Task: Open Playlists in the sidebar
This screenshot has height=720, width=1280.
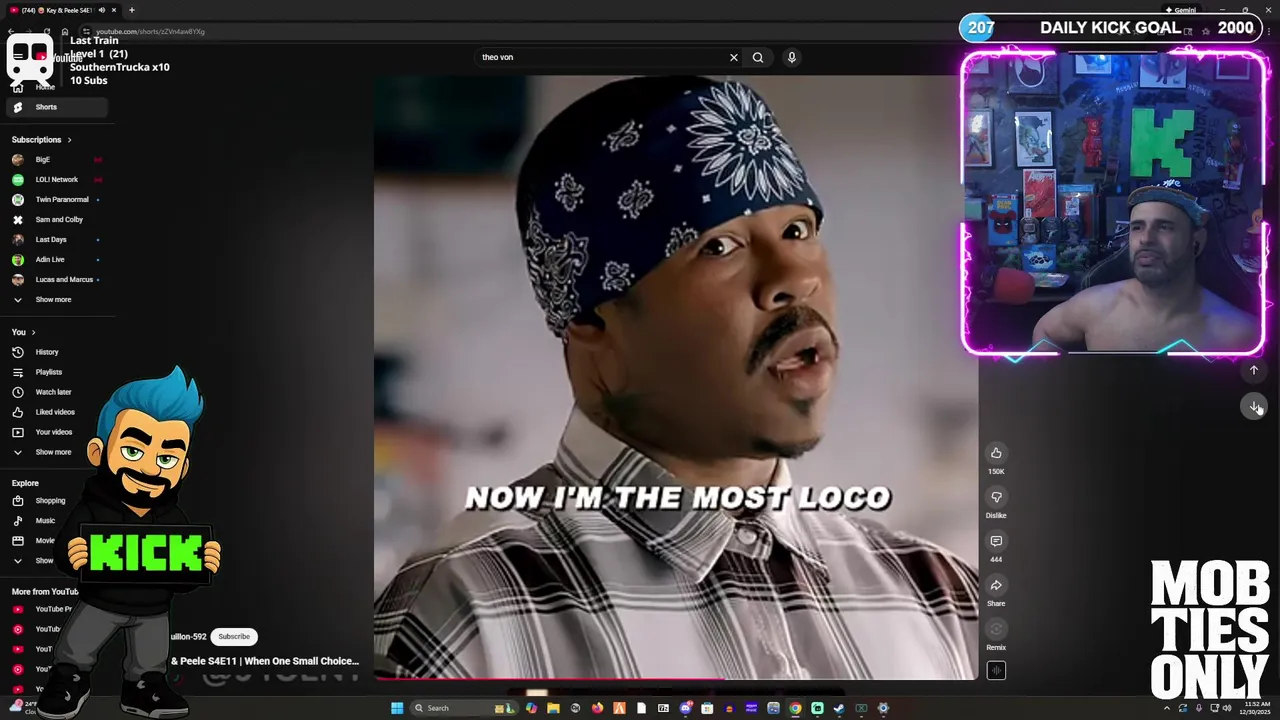Action: (x=58, y=372)
